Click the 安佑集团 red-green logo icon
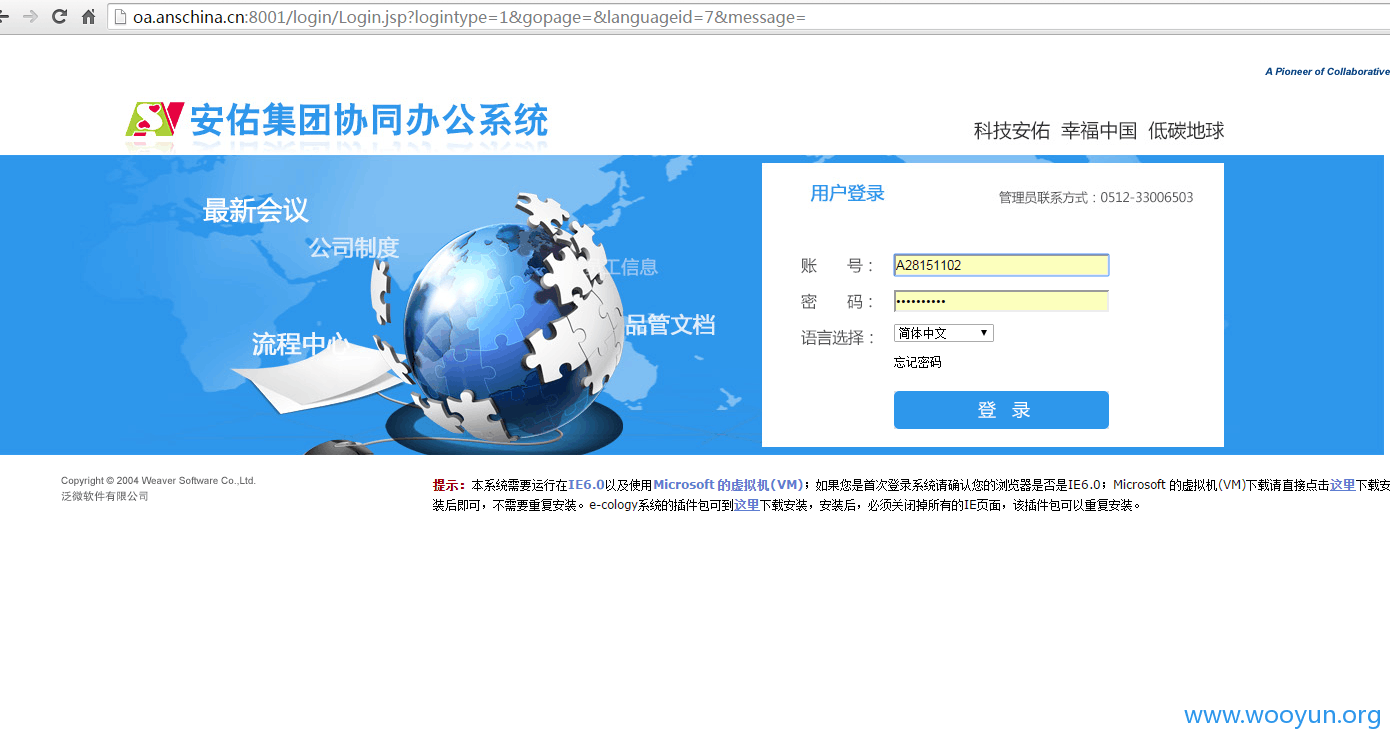Viewport: 1390px width, 744px height. click(x=154, y=119)
